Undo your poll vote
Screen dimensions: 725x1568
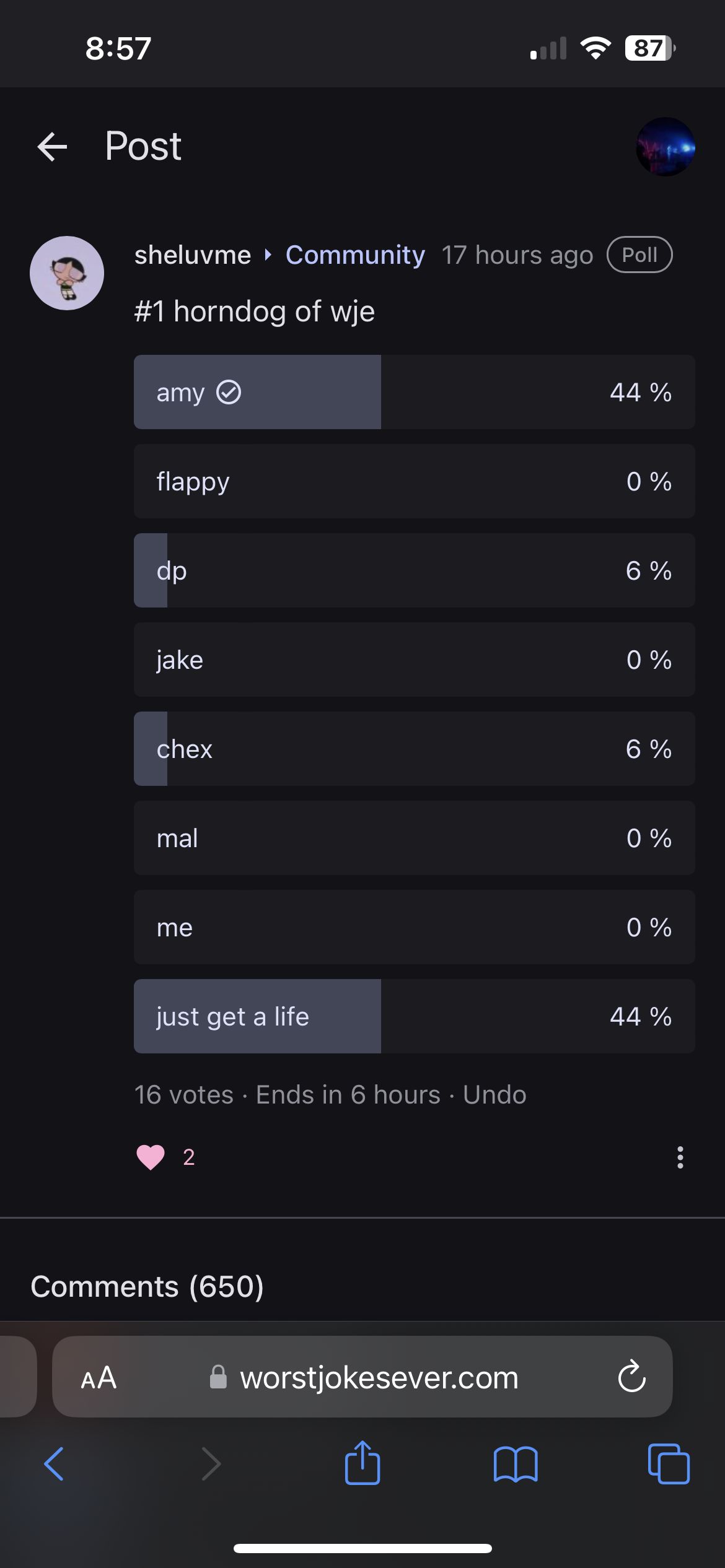pyautogui.click(x=494, y=1095)
